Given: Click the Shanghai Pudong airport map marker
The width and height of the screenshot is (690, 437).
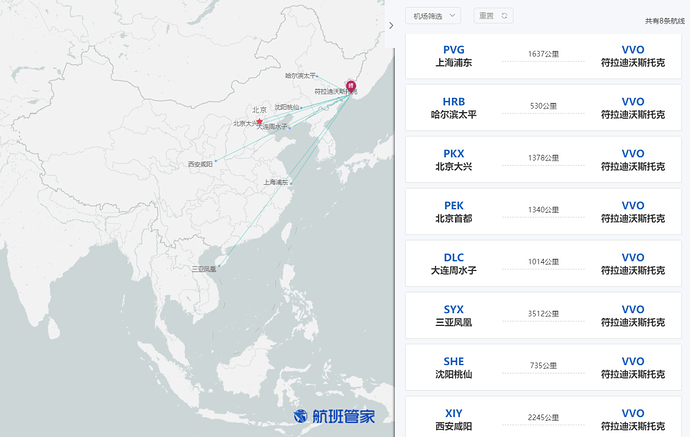Looking at the screenshot, I should coord(290,182).
